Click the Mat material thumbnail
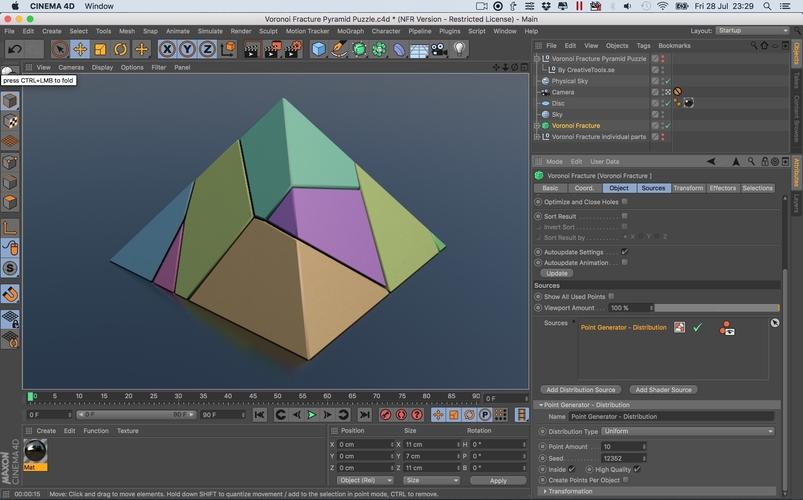803x500 pixels. 35,451
